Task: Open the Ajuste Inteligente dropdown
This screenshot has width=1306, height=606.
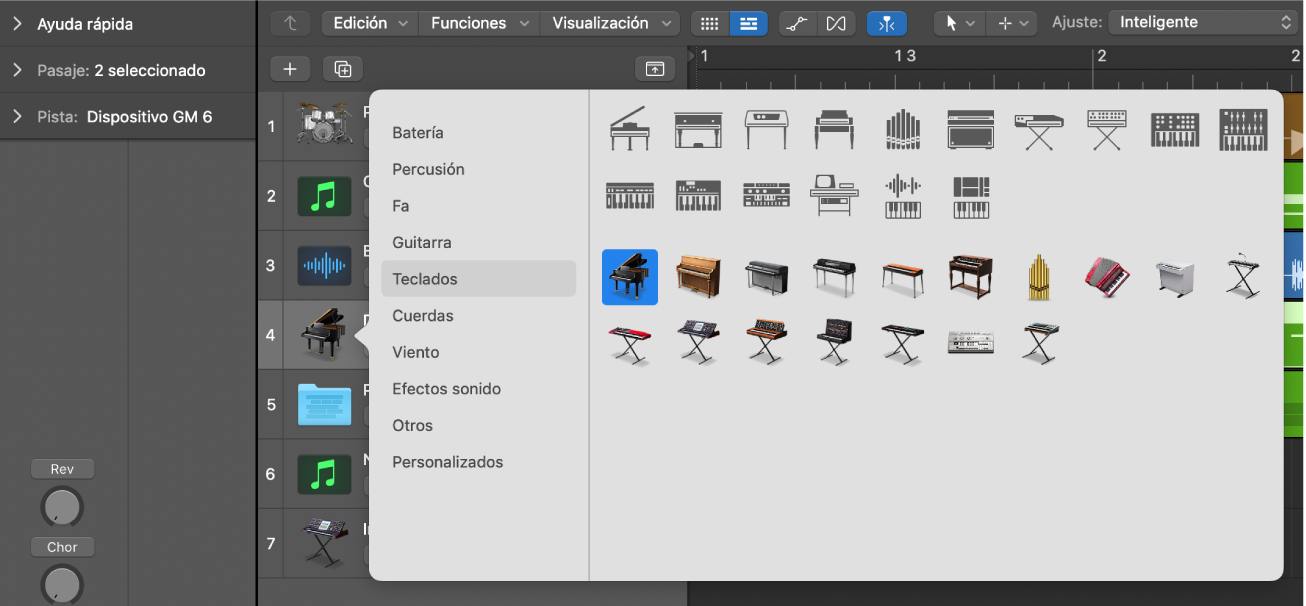Action: pyautogui.click(x=1200, y=21)
